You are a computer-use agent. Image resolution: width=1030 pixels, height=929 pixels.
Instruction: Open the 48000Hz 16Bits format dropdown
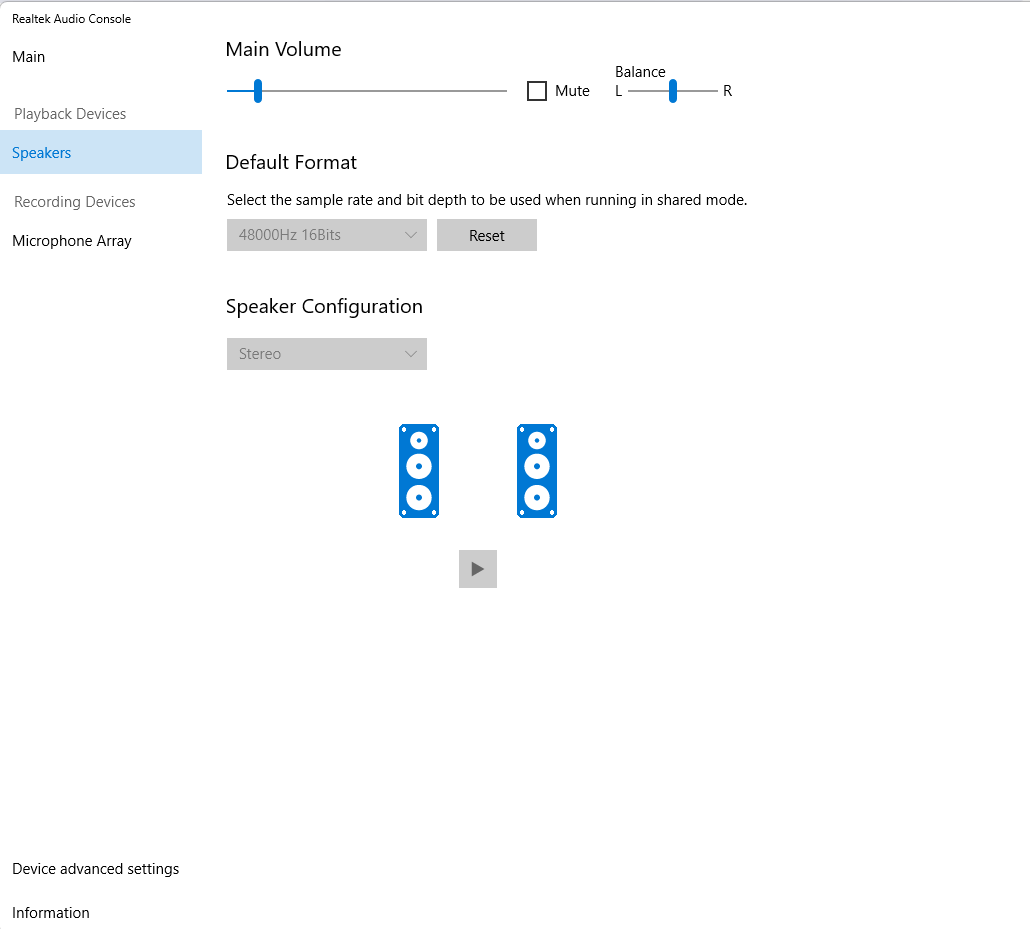(x=326, y=235)
